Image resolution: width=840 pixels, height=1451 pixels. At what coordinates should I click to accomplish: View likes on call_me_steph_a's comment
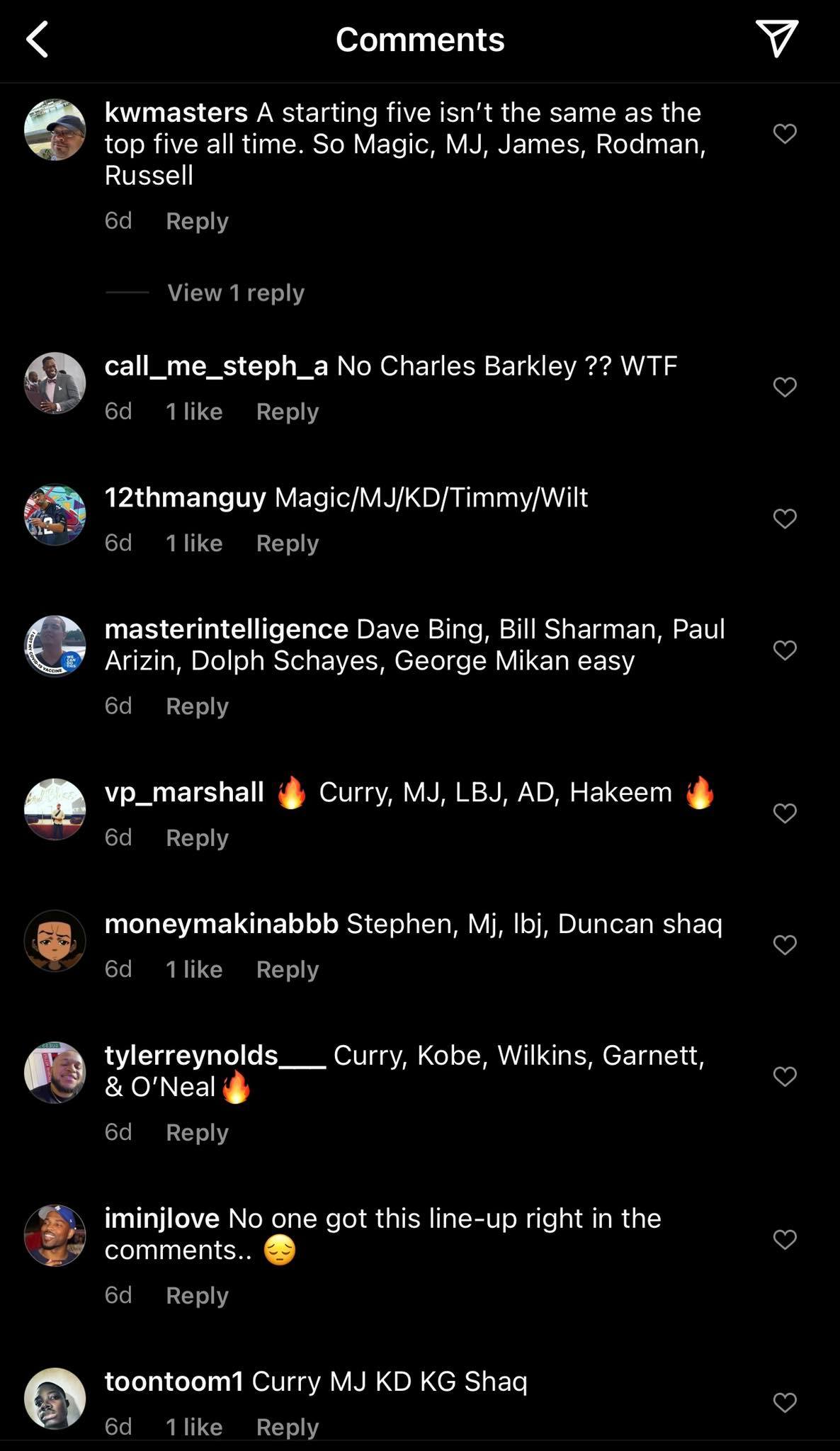tap(194, 412)
